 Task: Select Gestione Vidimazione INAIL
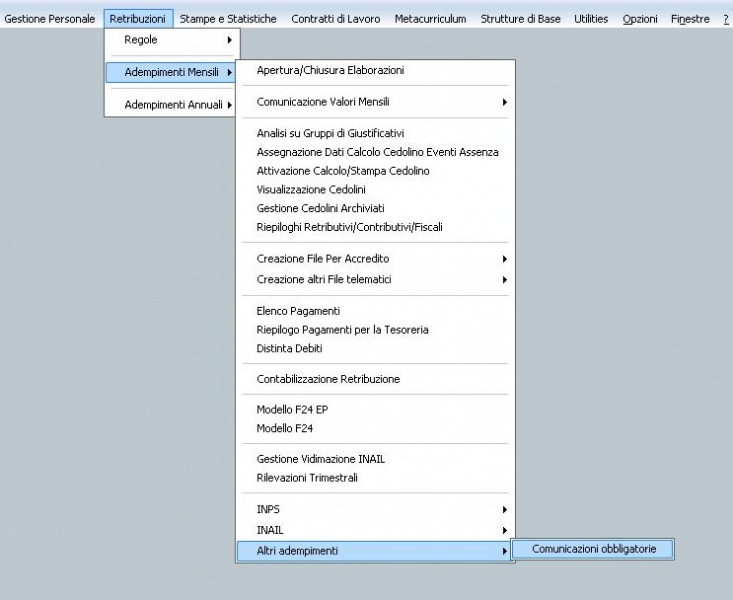pyautogui.click(x=375, y=459)
